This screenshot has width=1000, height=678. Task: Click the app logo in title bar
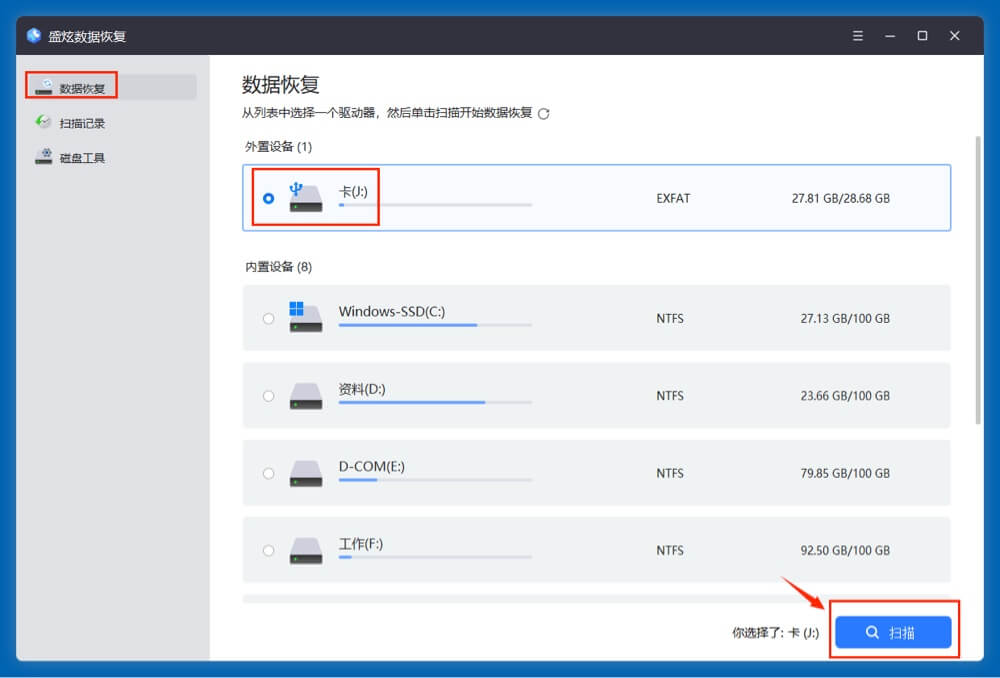click(34, 36)
